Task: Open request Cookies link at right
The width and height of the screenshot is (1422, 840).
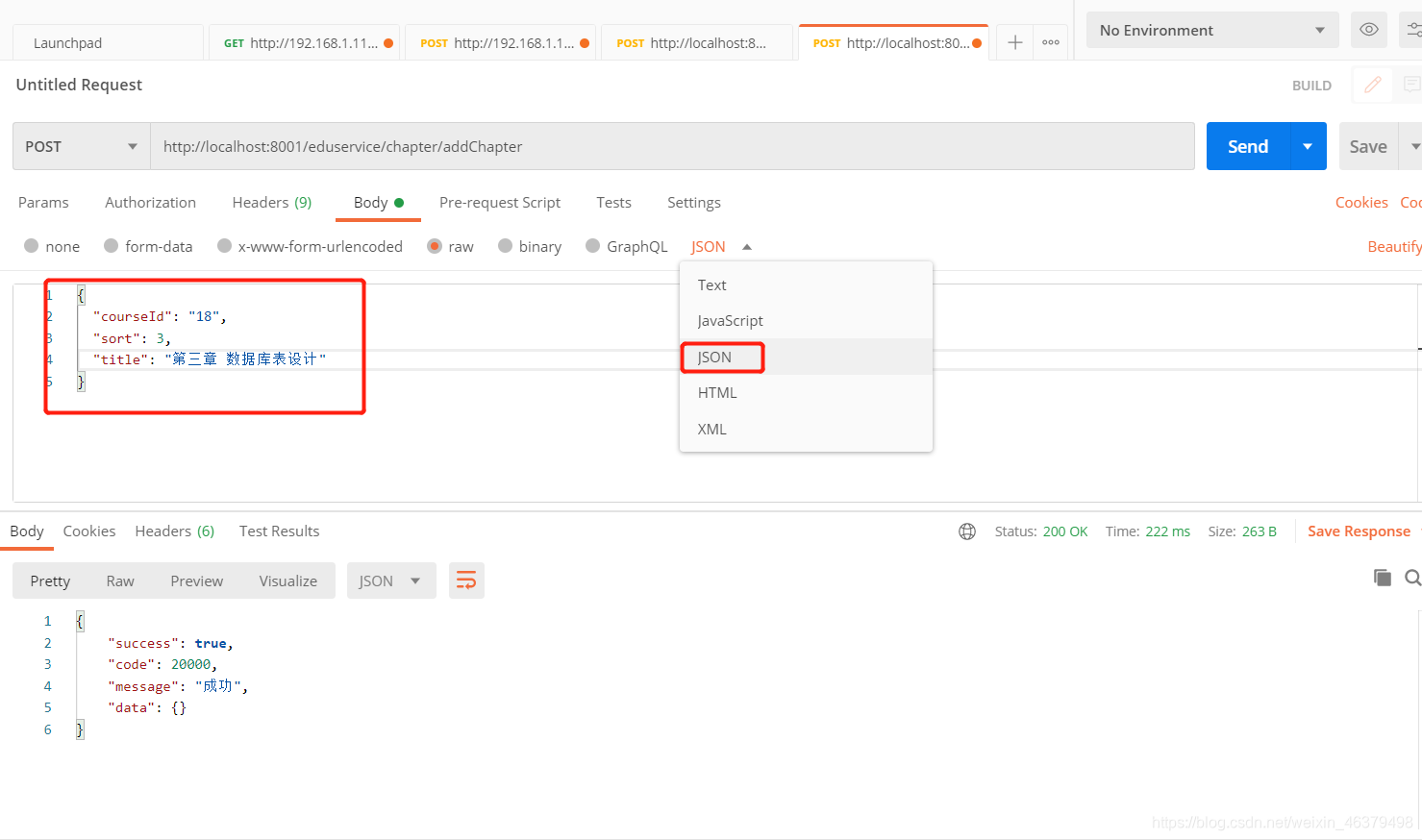Action: point(1361,202)
